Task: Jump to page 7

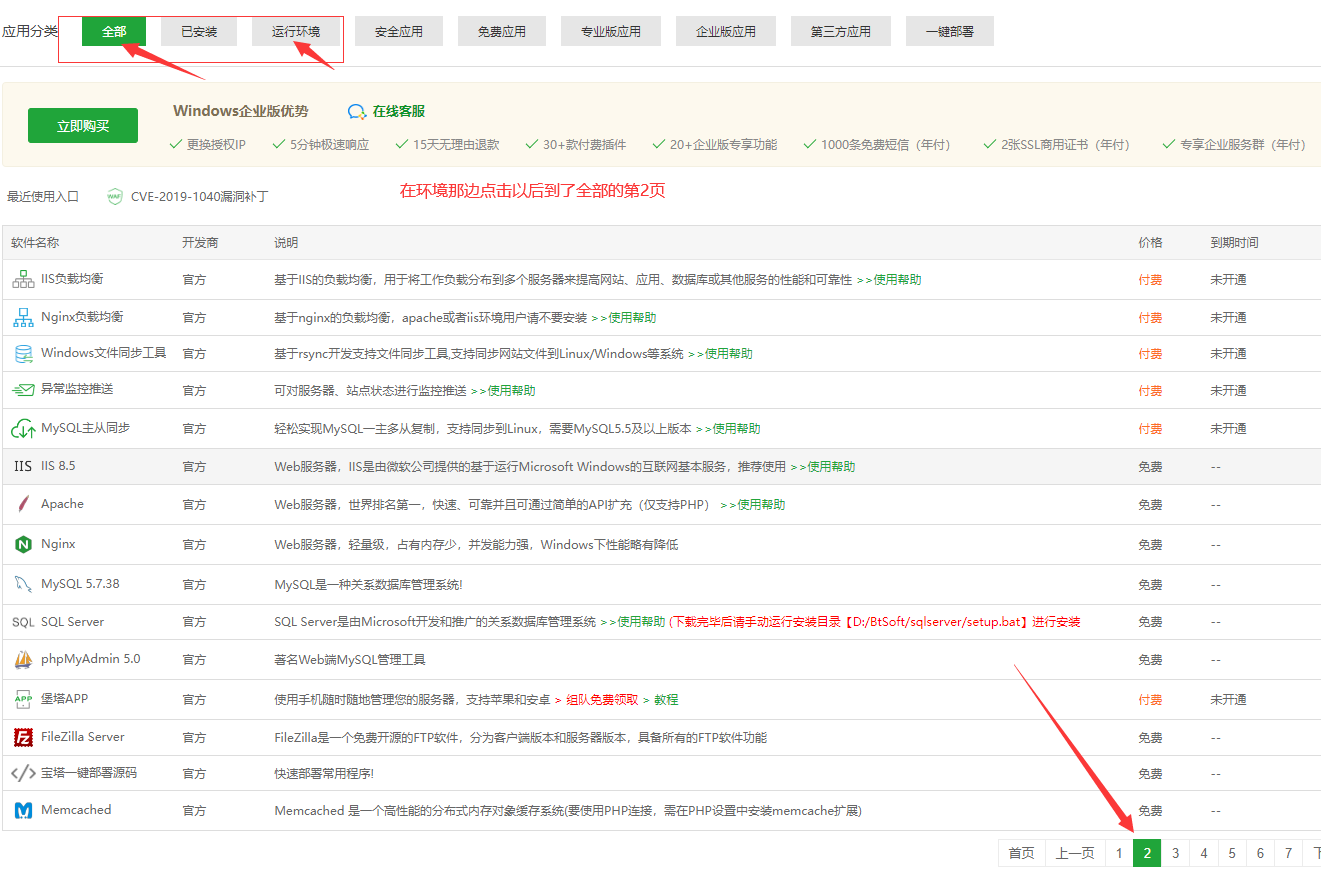Action: (x=1287, y=853)
